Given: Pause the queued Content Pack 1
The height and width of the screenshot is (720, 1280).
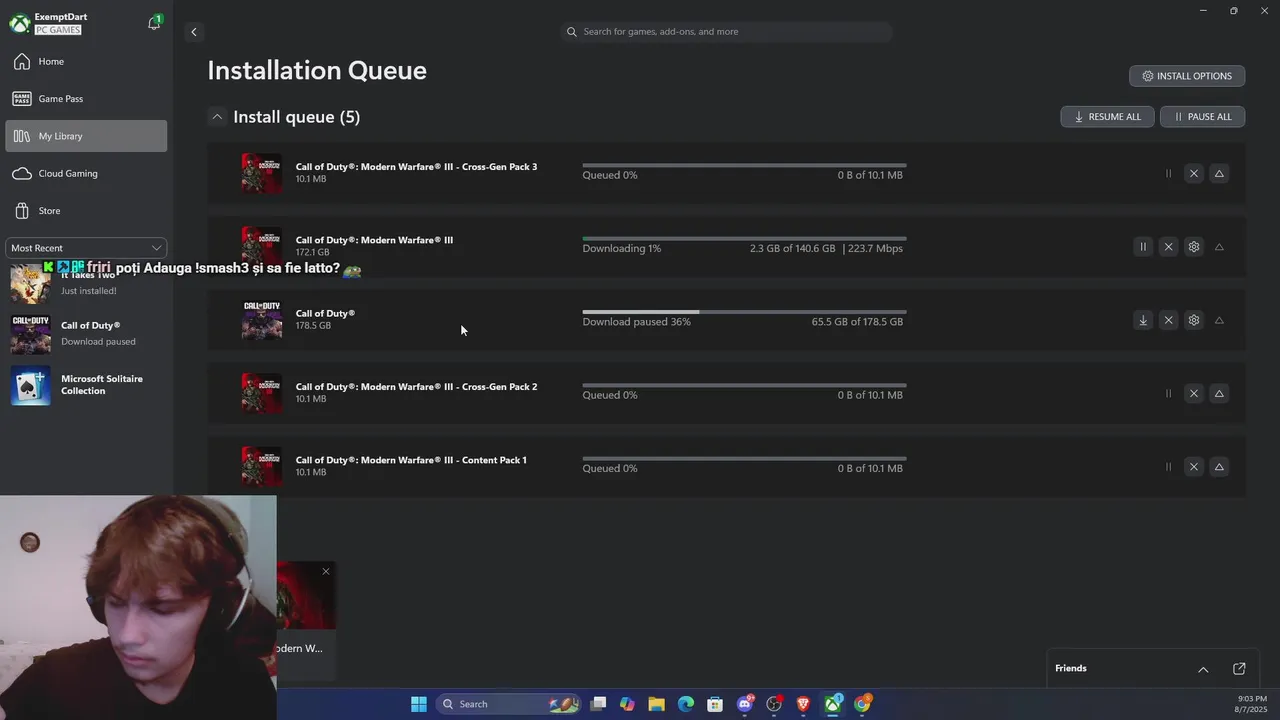Looking at the screenshot, I should pos(1168,467).
